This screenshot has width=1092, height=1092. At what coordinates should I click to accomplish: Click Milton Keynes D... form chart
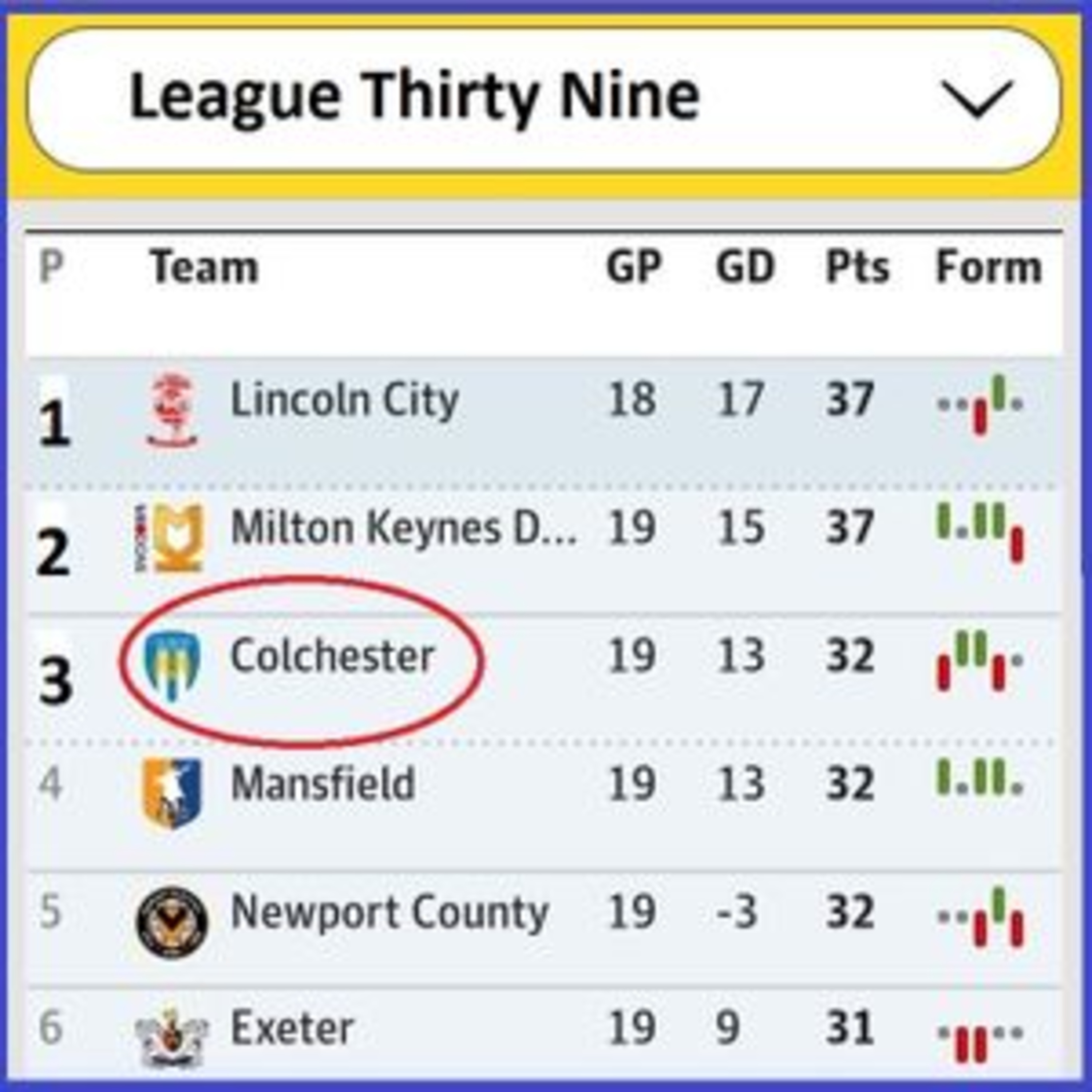(980, 533)
